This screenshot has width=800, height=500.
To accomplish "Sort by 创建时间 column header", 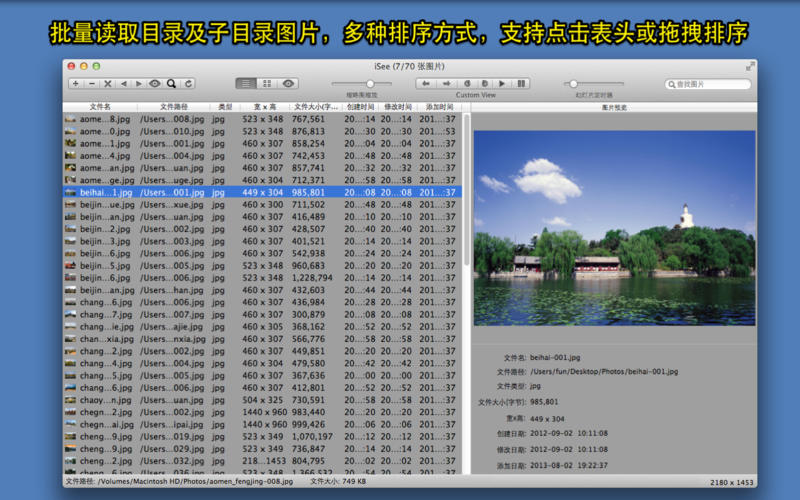I will 360,107.
